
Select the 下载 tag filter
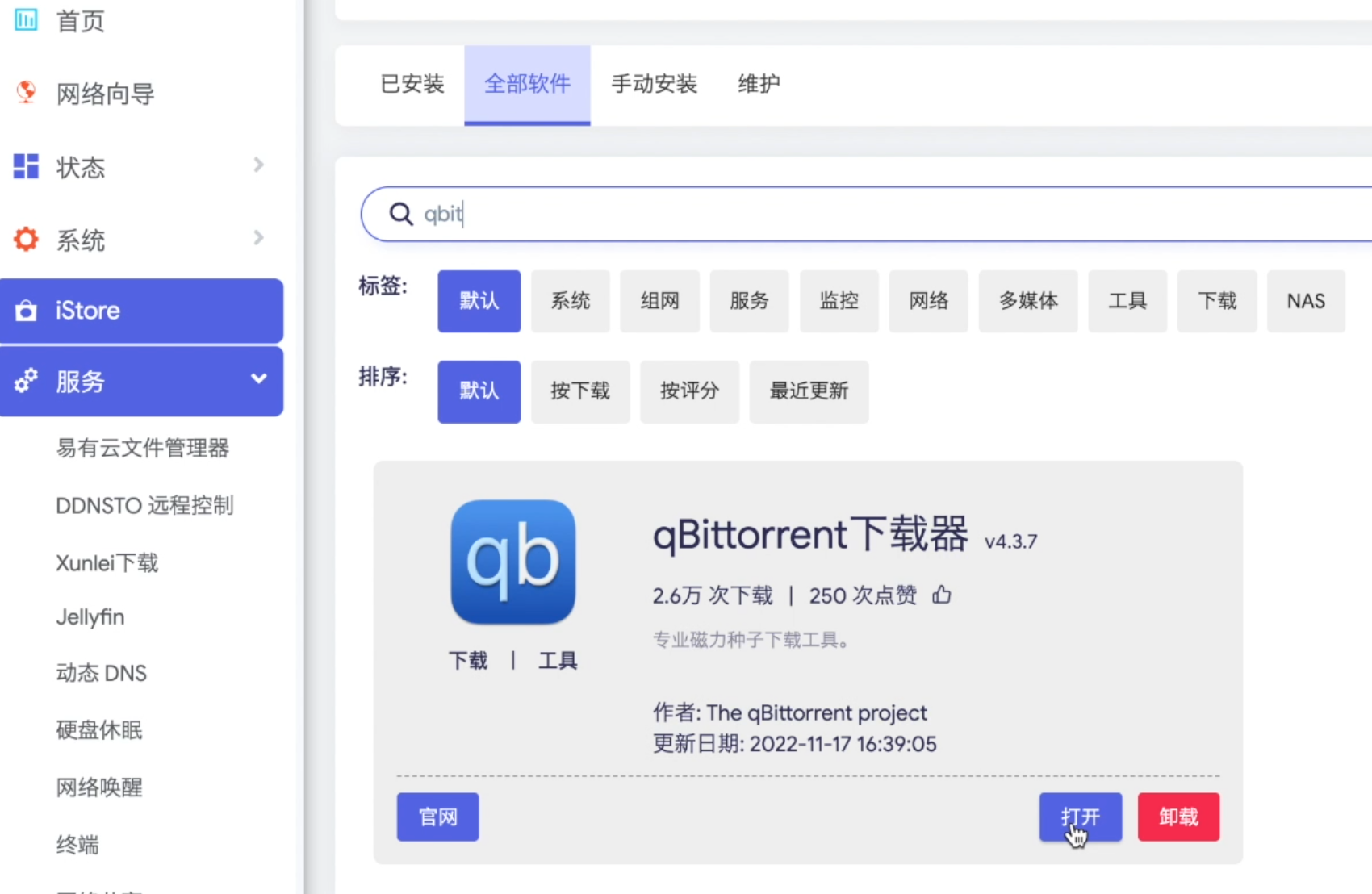[x=1216, y=301]
